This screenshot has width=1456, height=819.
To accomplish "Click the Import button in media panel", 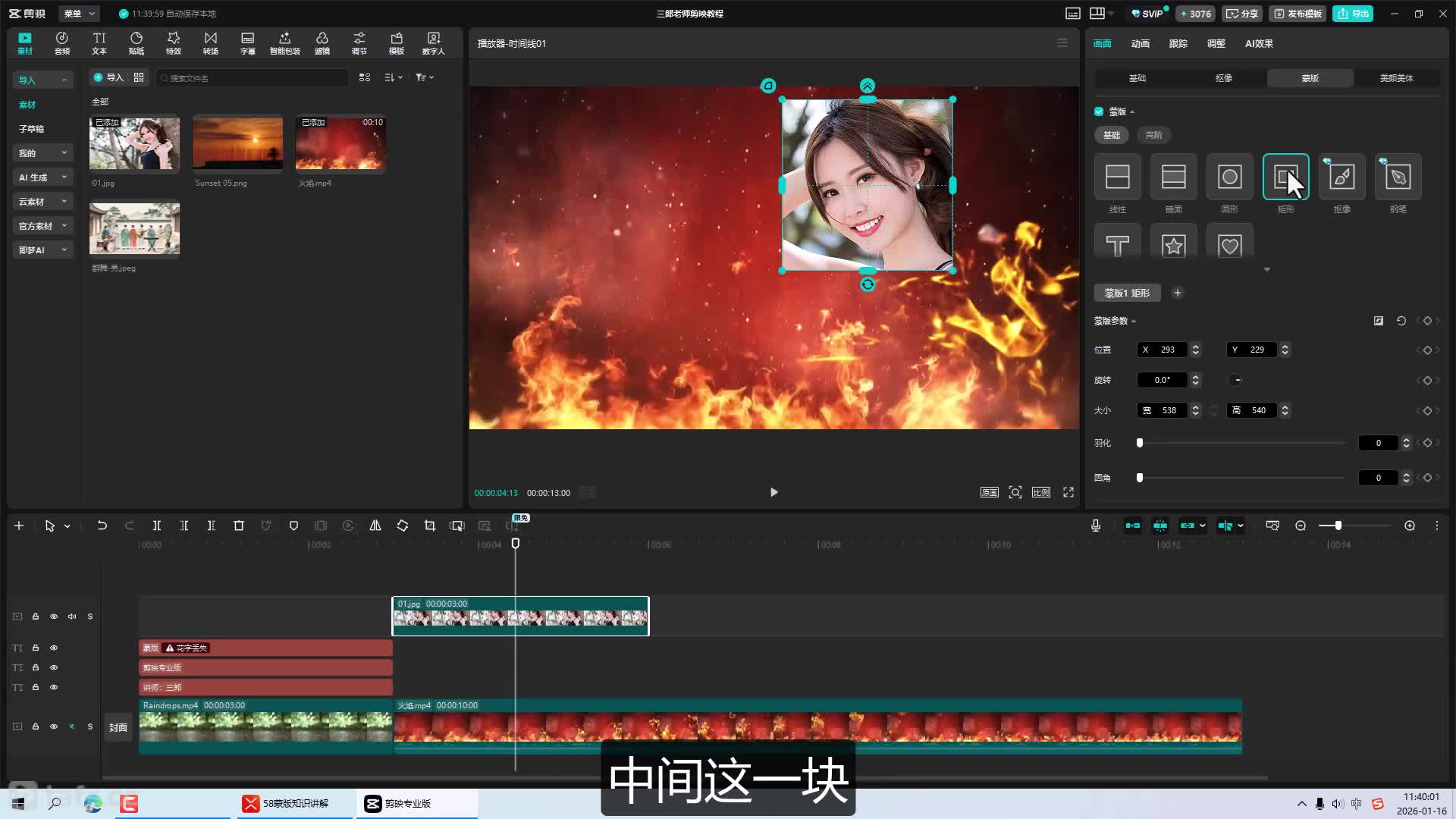I will tap(108, 77).
